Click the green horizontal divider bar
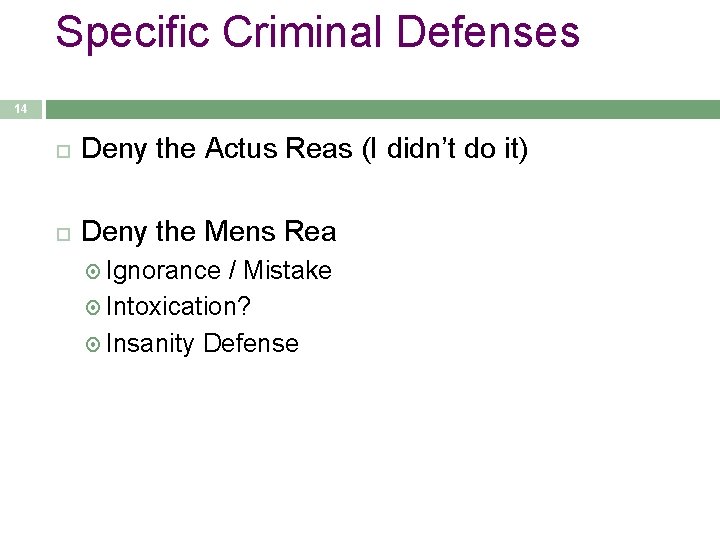Viewport: 720px width, 540px height. (383, 109)
